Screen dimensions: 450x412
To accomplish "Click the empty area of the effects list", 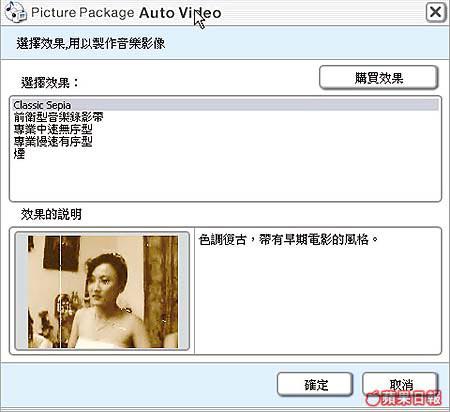I will tap(226, 180).
